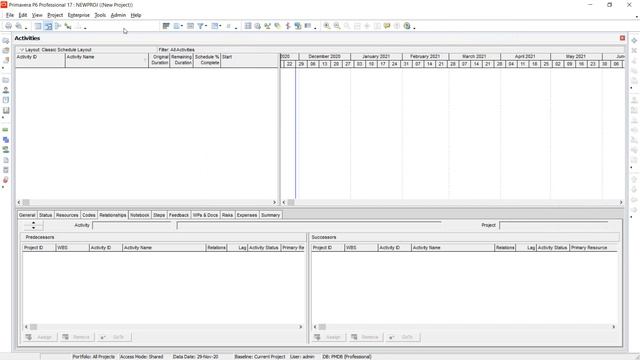Click the dollar-sign cost icon in the toolbar
The width and height of the screenshot is (640, 360).
pos(288,26)
